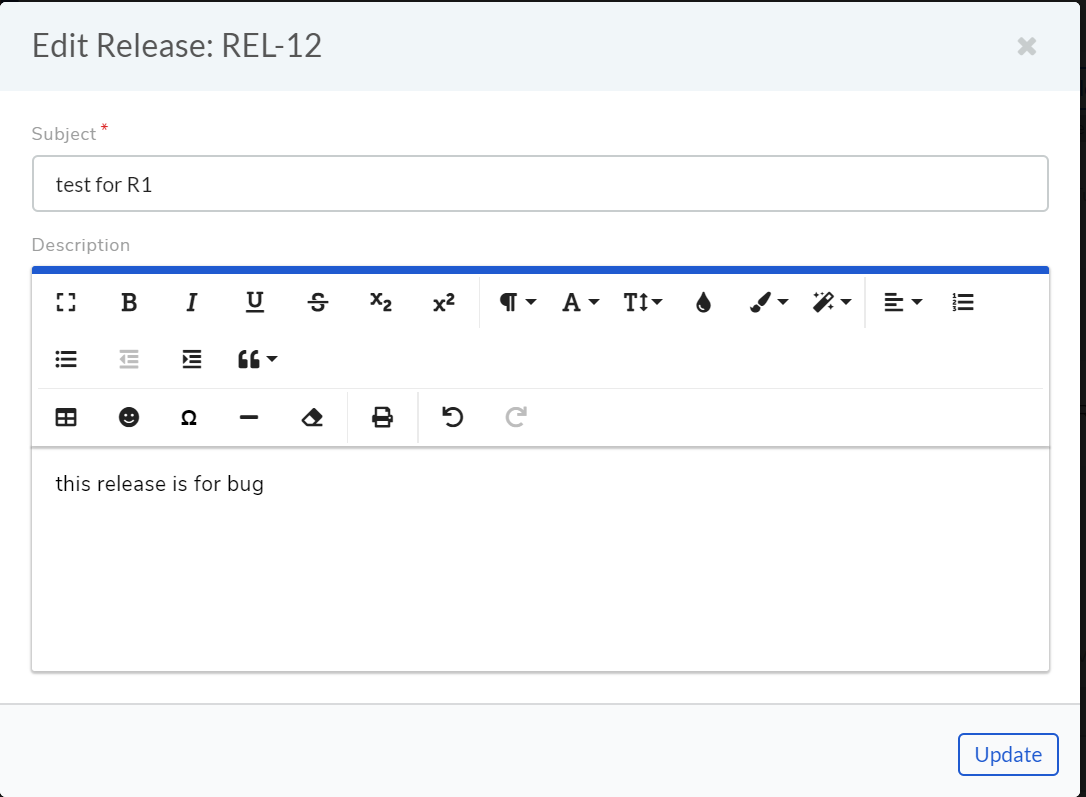Print the description content
This screenshot has width=1086, height=797.
382,418
